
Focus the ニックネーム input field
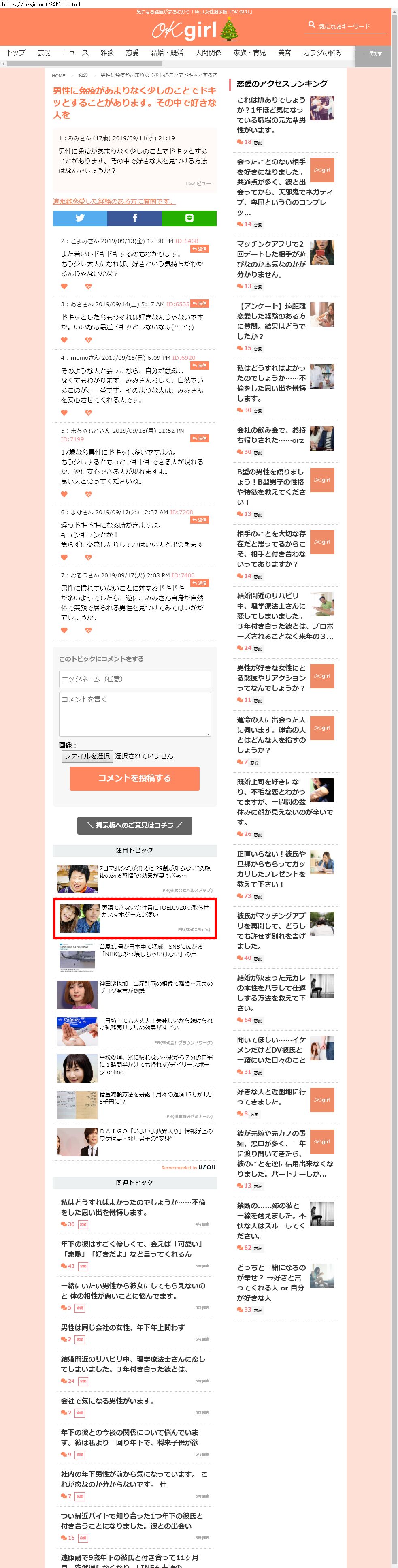[134, 679]
